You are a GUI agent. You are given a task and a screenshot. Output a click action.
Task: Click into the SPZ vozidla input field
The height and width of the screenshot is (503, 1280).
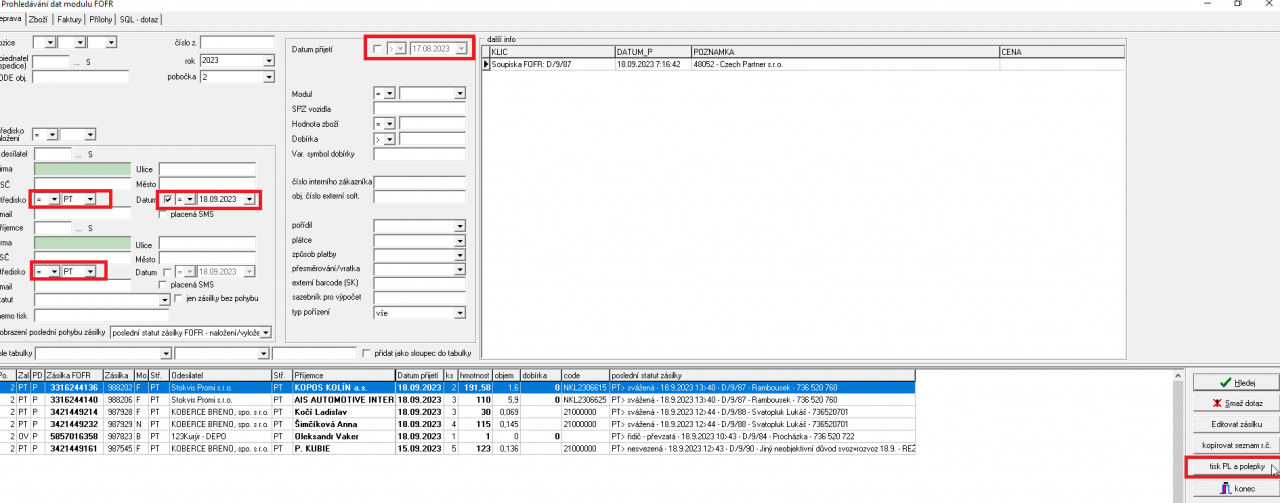[421, 108]
